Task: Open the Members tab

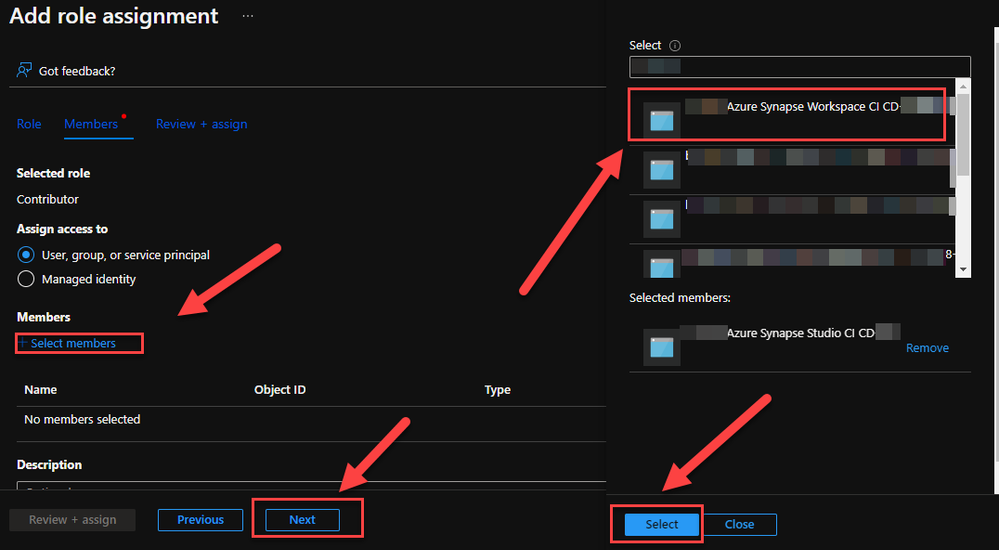Action: click(x=91, y=124)
